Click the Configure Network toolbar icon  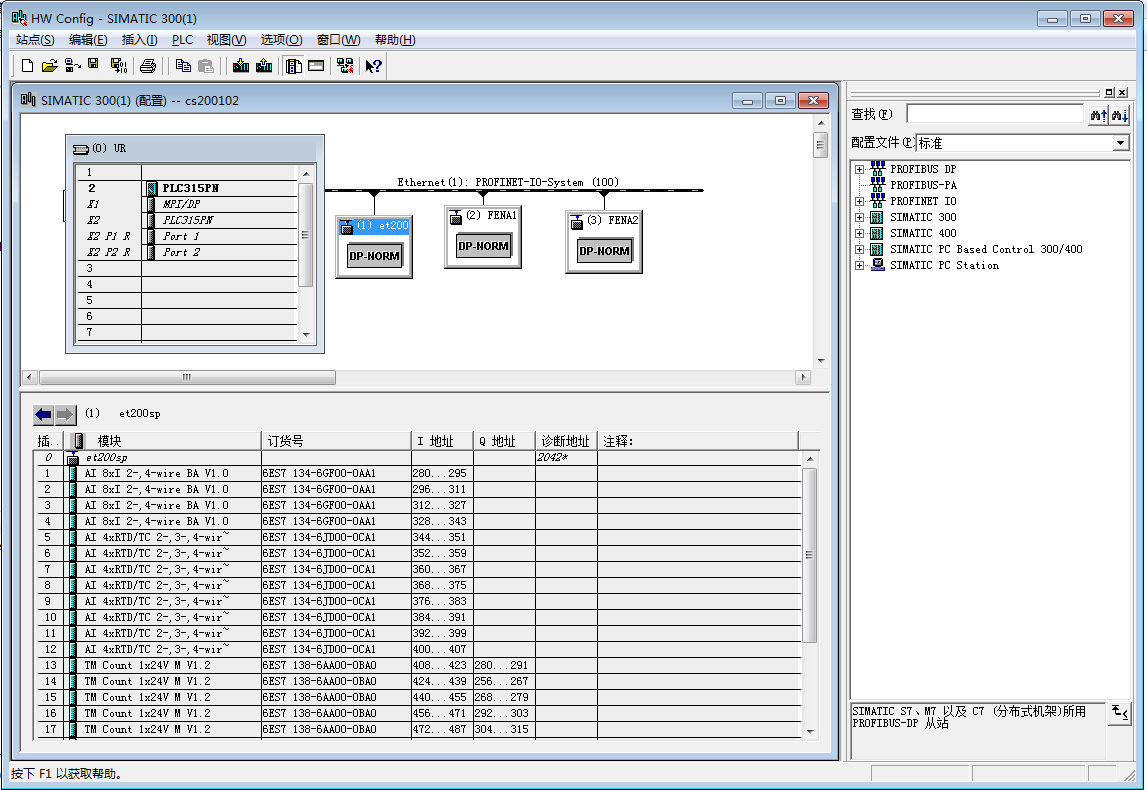click(345, 66)
